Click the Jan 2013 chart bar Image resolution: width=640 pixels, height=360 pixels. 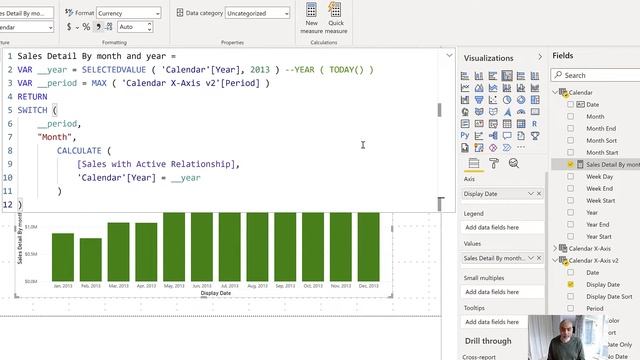[63, 257]
